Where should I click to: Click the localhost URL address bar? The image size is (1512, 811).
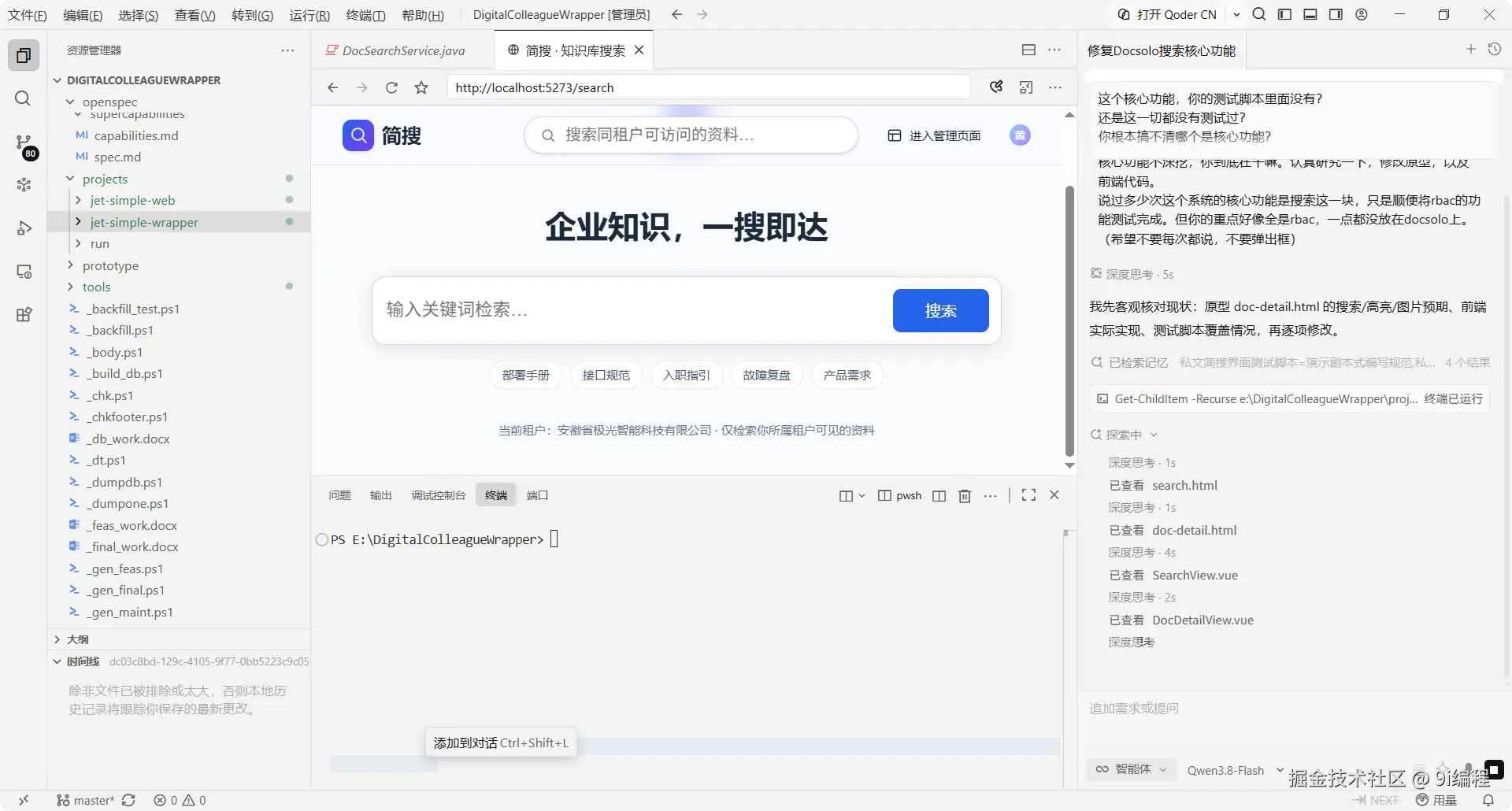point(709,87)
